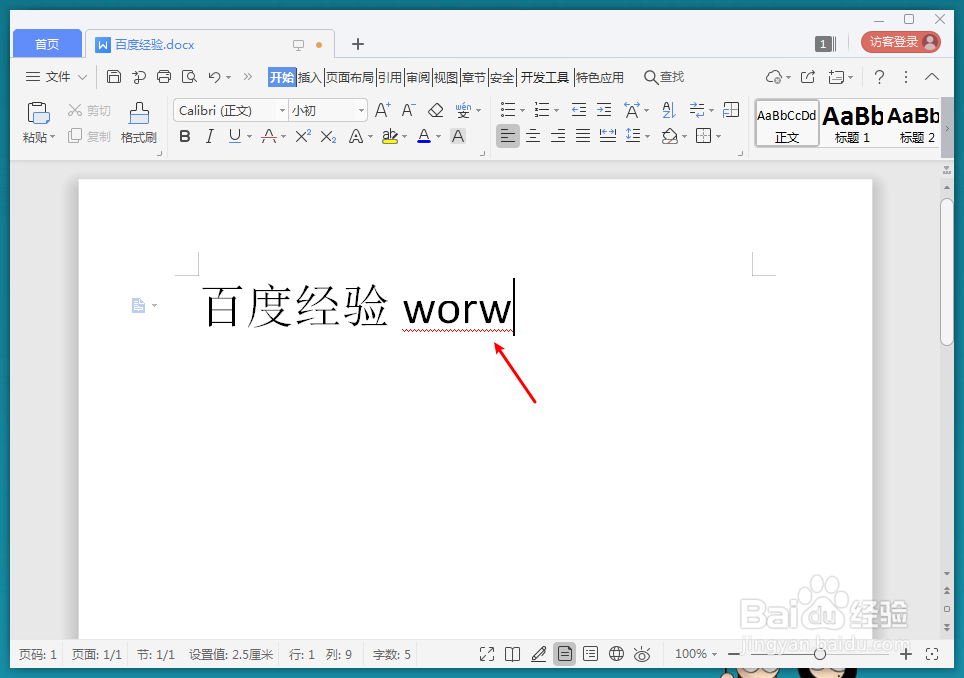Switch to web layout globe icon

pyautogui.click(x=616, y=654)
